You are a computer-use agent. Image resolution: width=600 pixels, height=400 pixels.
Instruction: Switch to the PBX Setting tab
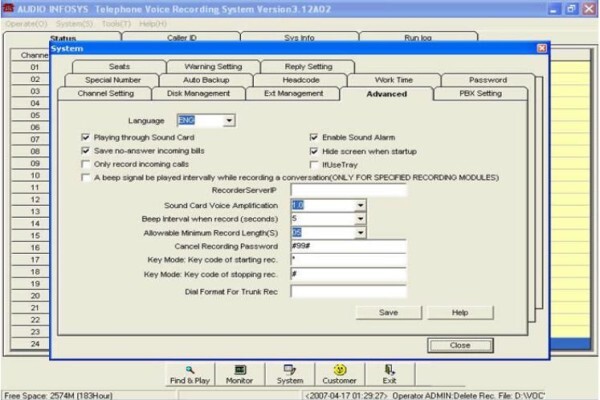[481, 93]
